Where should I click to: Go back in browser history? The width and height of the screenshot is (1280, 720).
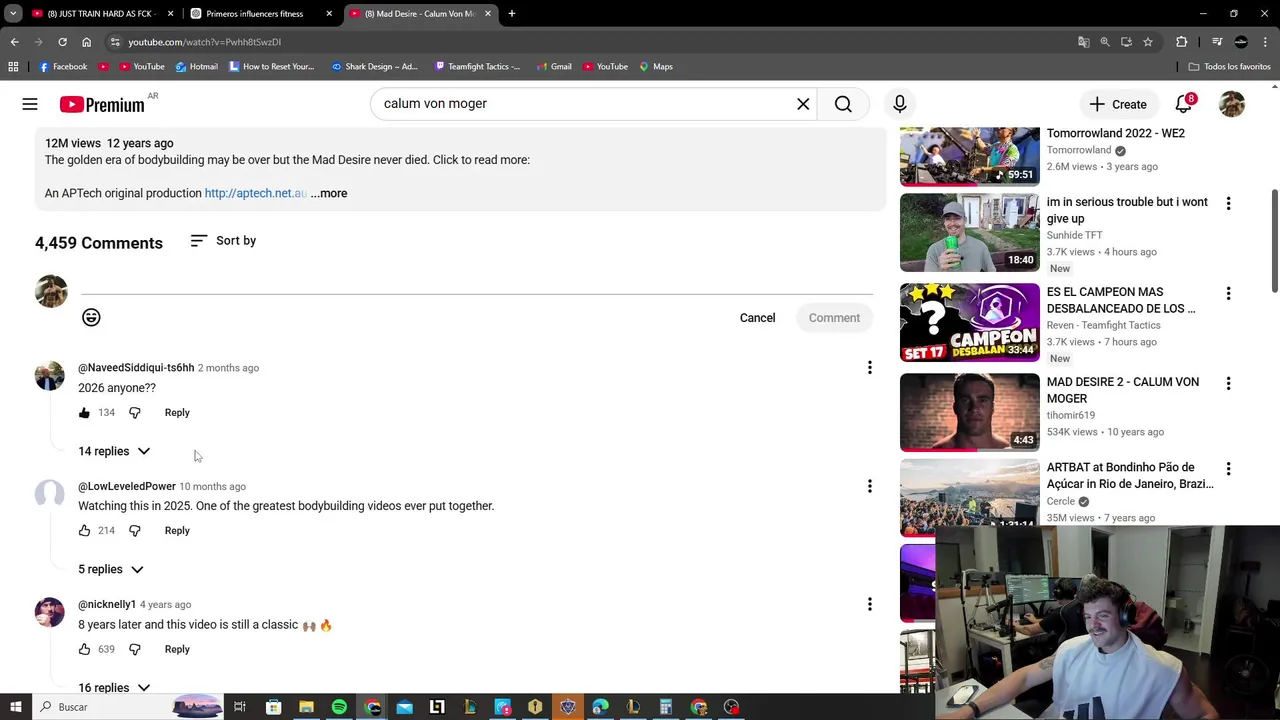tap(15, 42)
